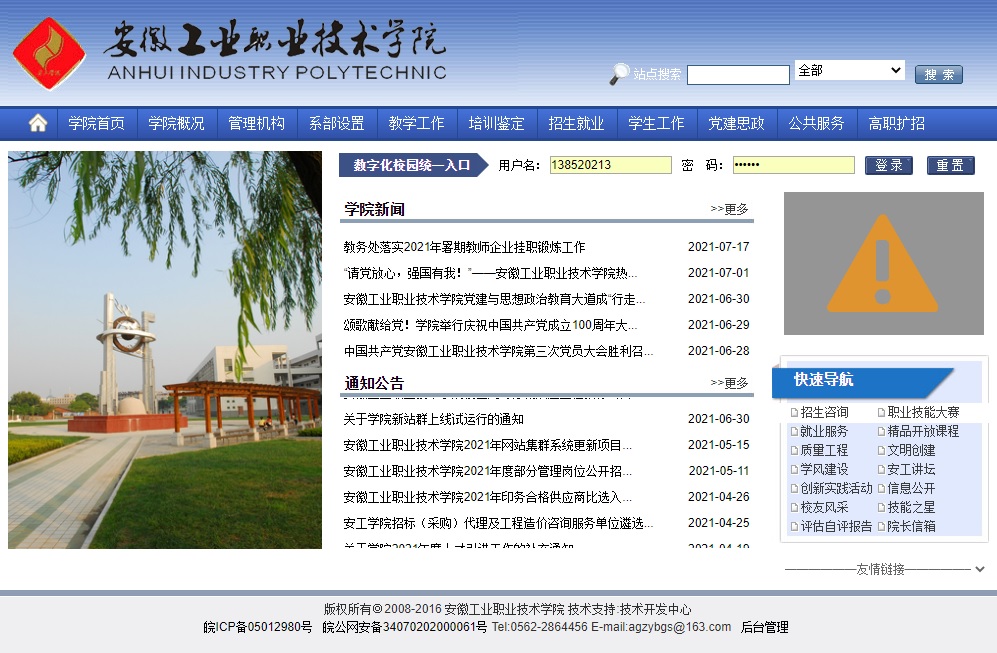Open notice 安工学院招标（采购）代理
997x653 pixels.
(x=498, y=523)
